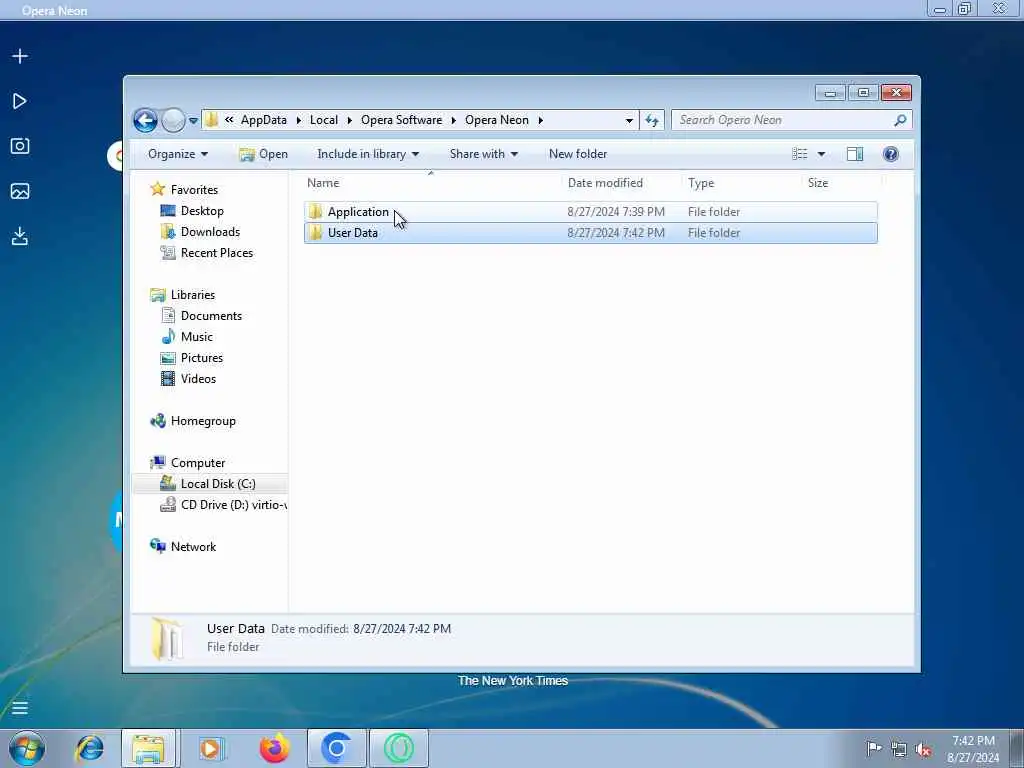Open the player panel icon in the Opera Neon sidebar
1024x768 pixels.
20,101
